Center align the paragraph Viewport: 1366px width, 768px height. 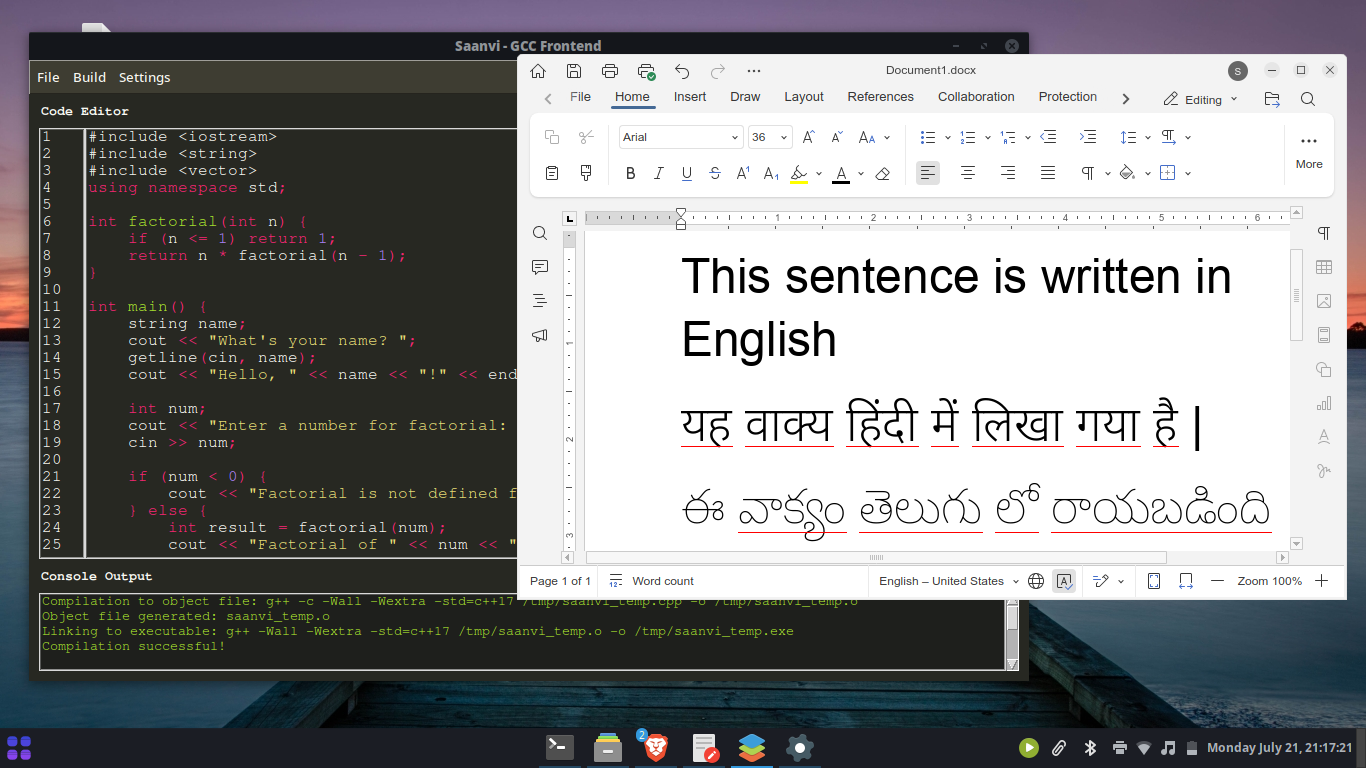tap(968, 173)
